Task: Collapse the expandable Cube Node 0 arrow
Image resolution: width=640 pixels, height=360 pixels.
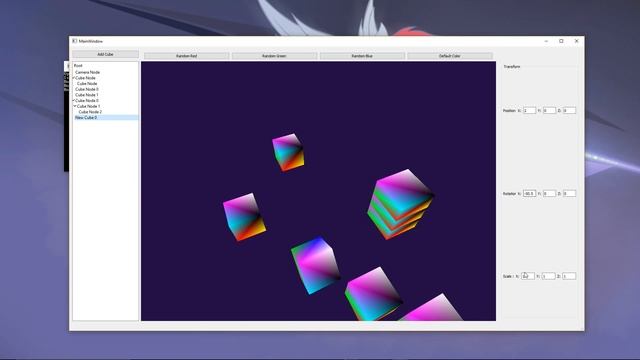Action: click(74, 100)
